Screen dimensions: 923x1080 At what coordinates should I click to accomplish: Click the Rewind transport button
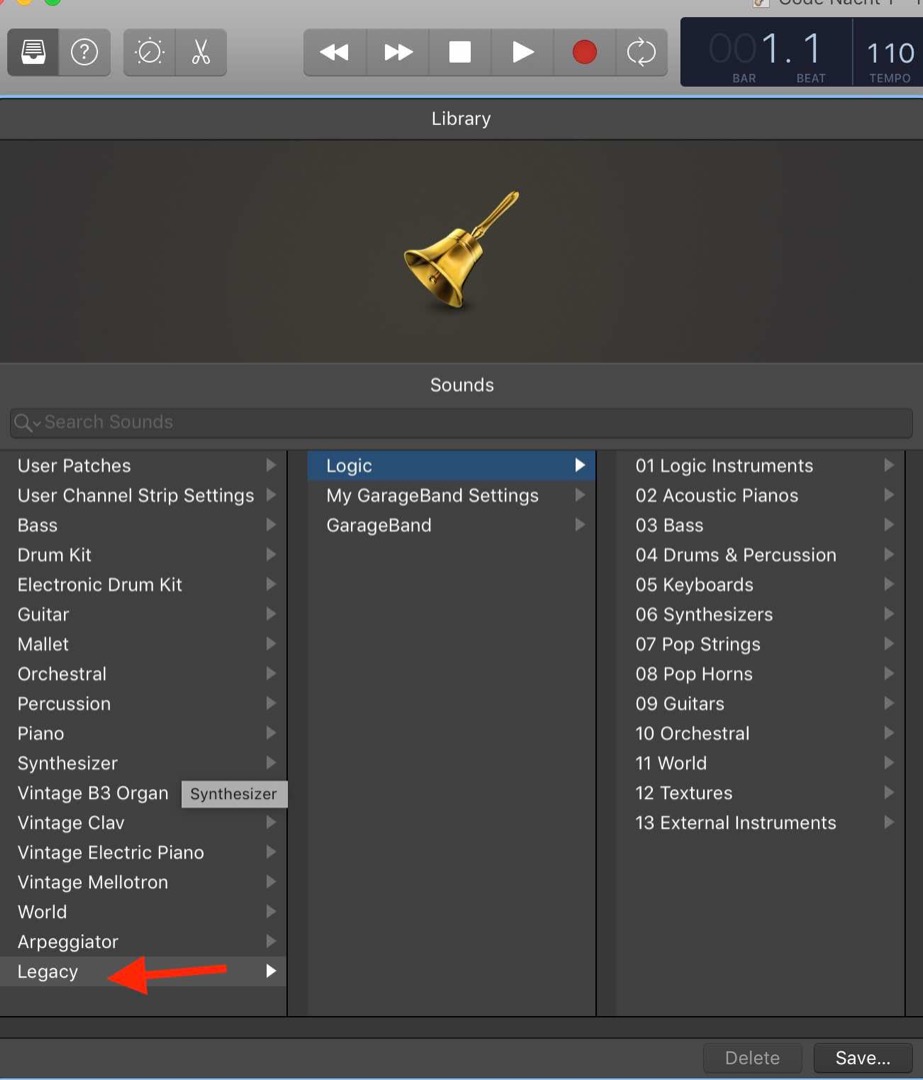coord(335,52)
